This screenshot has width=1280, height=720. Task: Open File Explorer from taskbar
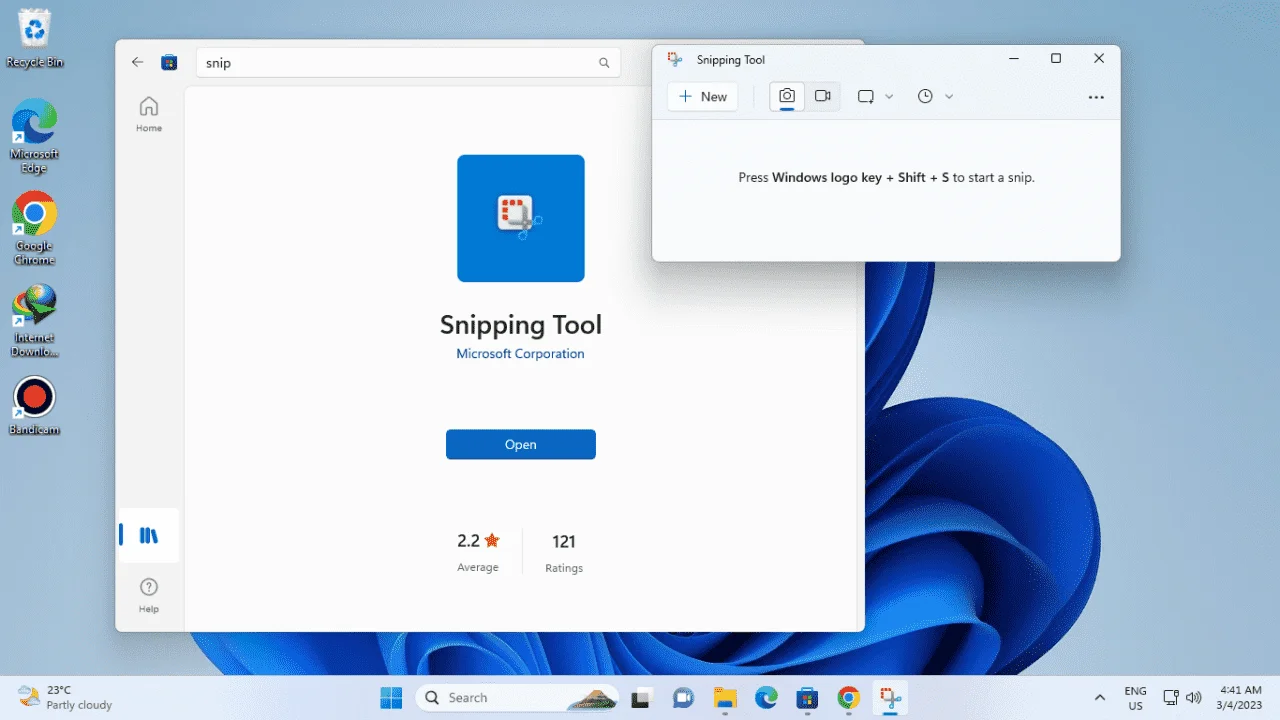coord(725,697)
